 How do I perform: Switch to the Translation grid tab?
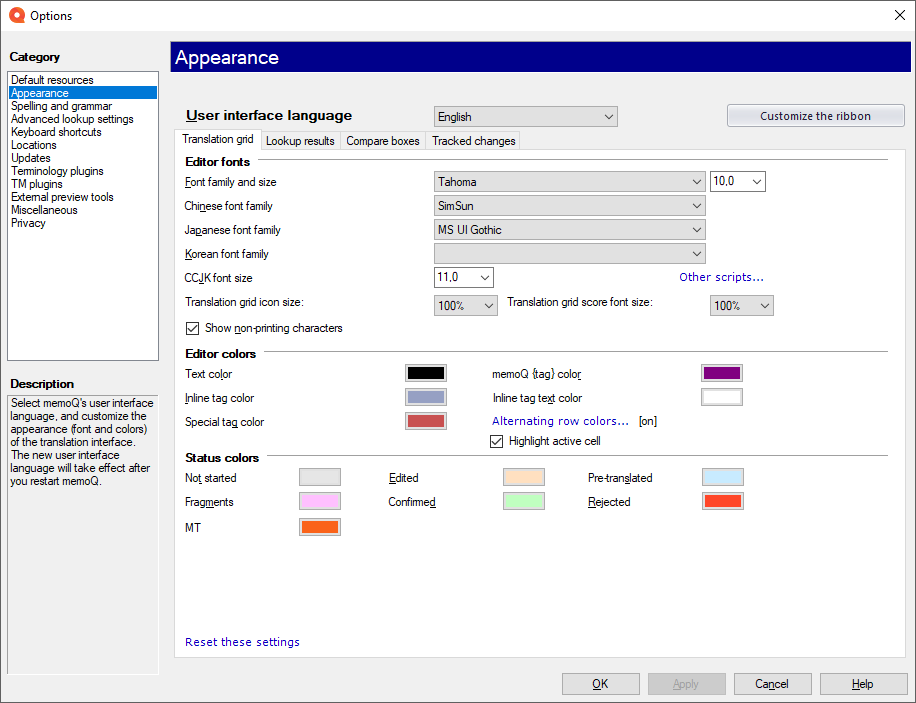tap(217, 139)
